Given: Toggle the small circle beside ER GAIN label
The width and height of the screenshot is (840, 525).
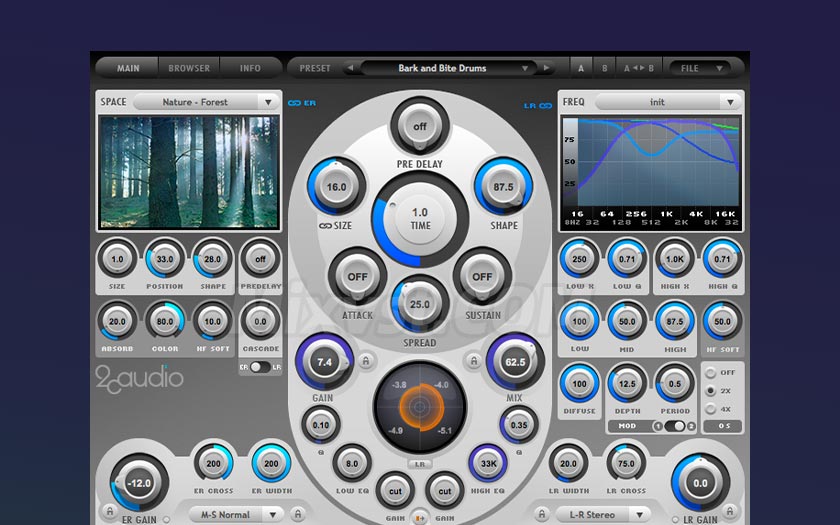Looking at the screenshot, I should coord(166,520).
